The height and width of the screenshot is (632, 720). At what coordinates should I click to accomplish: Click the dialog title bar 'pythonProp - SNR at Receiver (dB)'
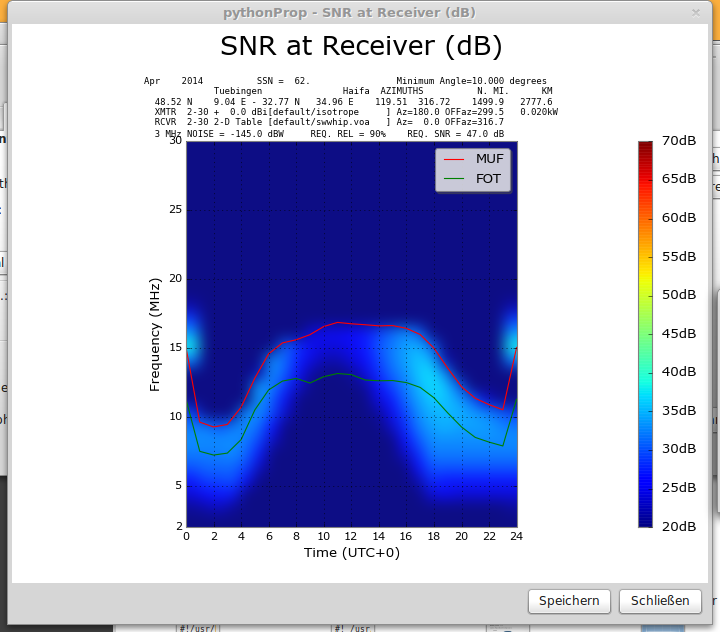349,12
